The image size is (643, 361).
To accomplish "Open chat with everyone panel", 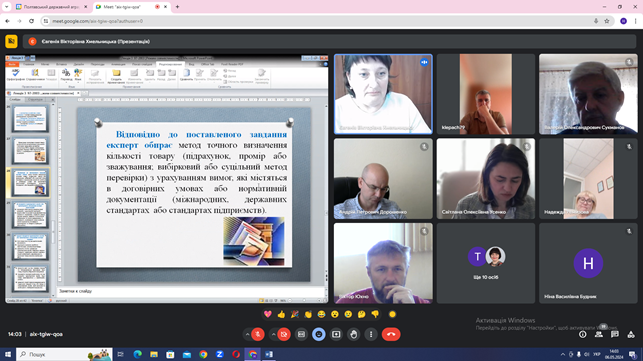I will pos(615,334).
